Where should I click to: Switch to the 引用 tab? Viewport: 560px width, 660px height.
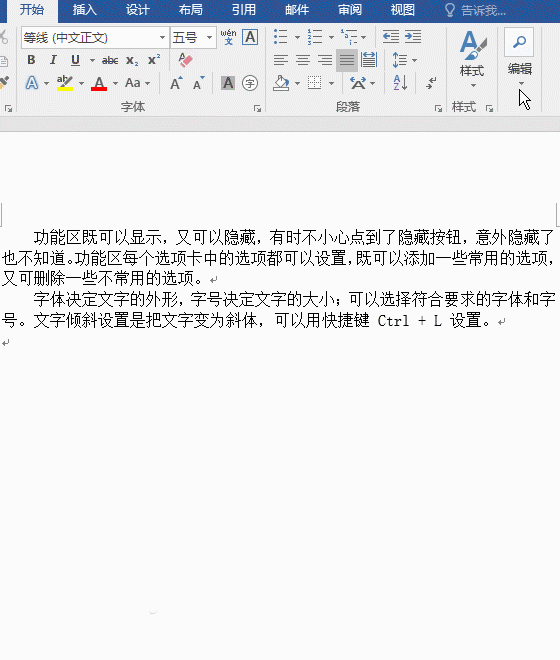[x=244, y=10]
